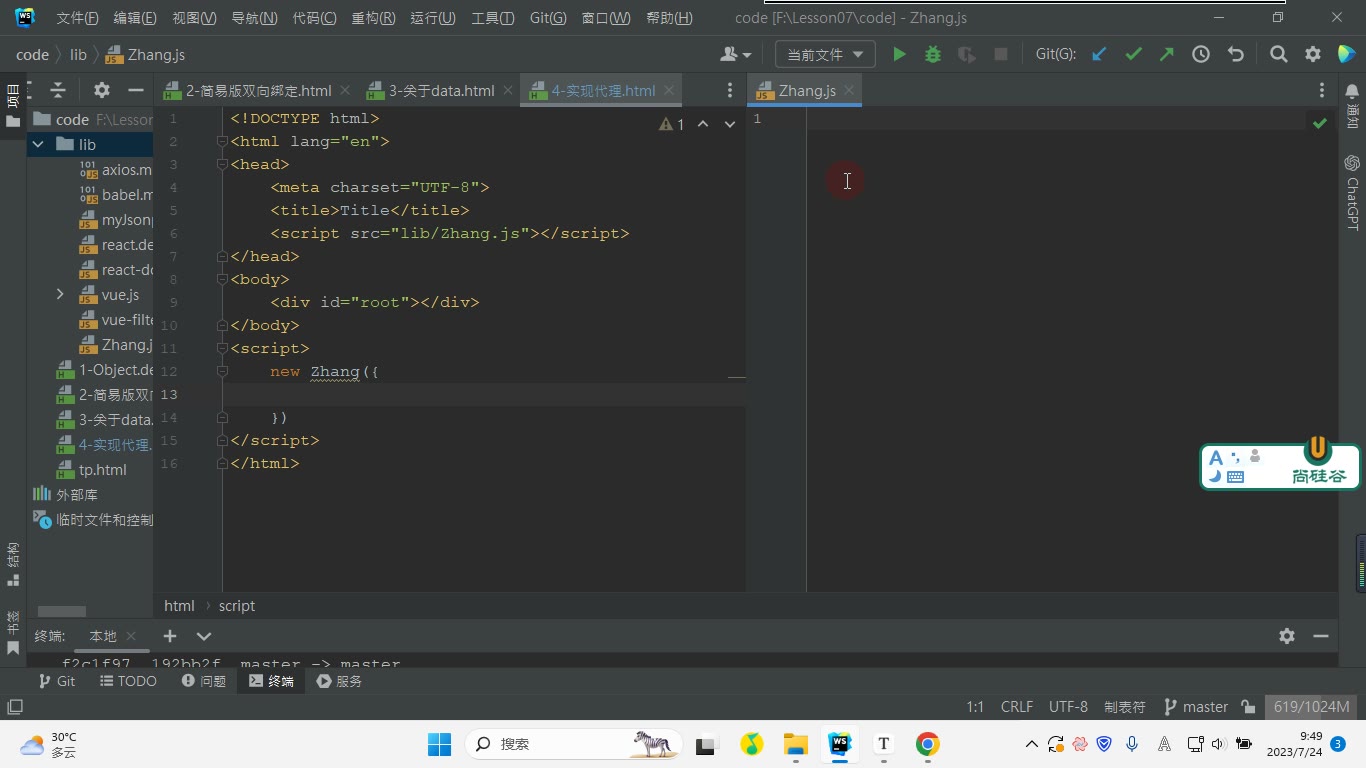This screenshot has width=1366, height=768.
Task: Open the 问题 problems tool window
Action: 204,681
